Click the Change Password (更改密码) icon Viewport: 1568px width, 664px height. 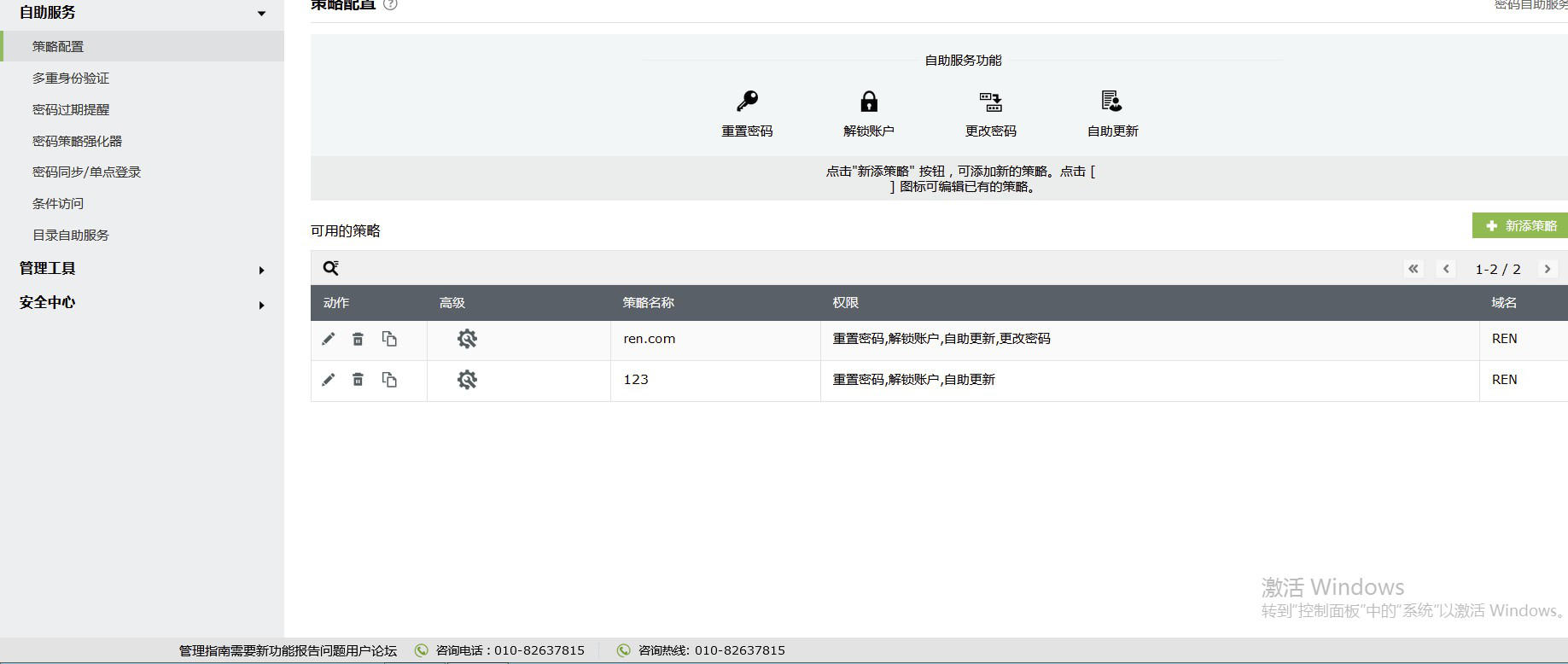coord(991,102)
